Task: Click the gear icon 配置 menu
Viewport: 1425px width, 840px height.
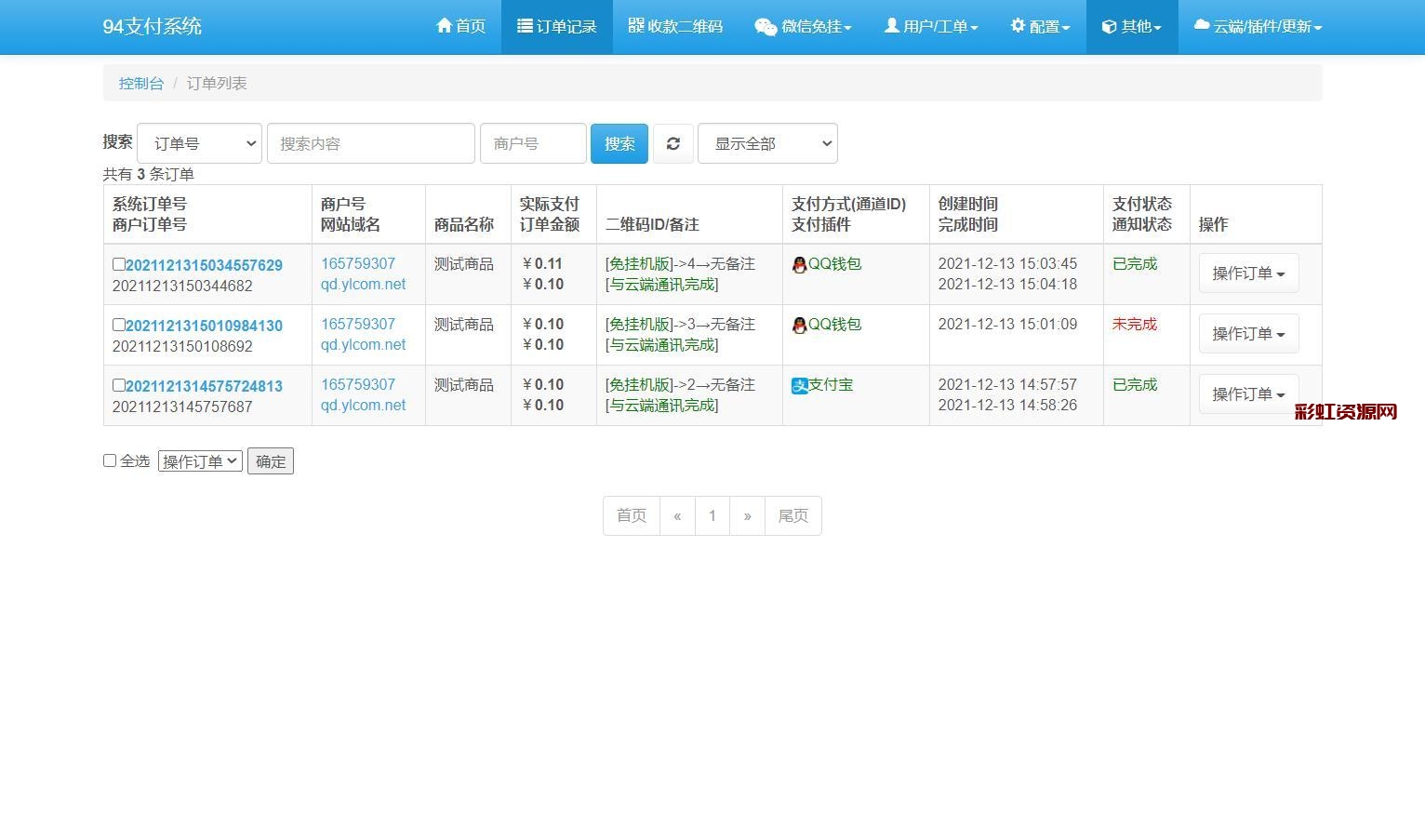Action: 1018,26
